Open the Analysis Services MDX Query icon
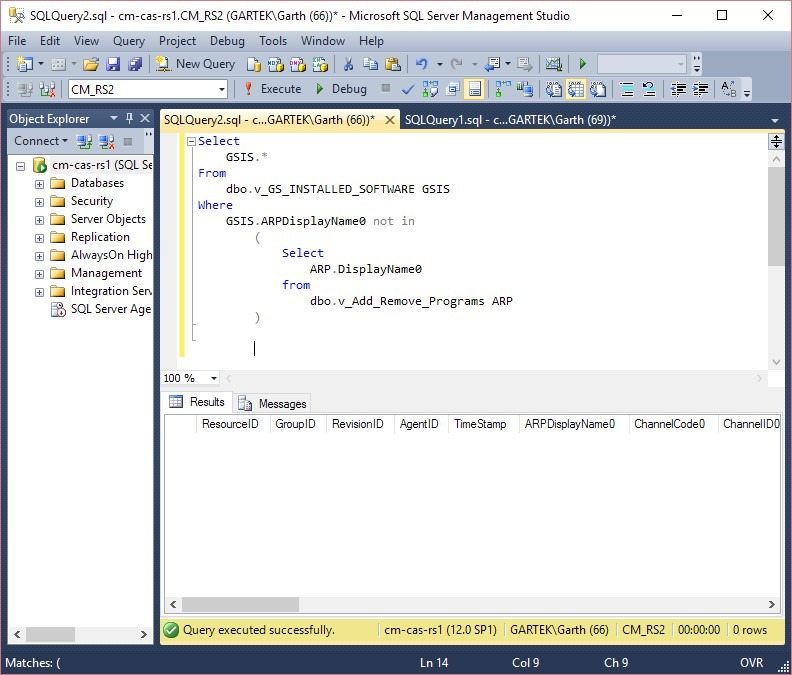Image resolution: width=792 pixels, height=675 pixels. point(276,64)
